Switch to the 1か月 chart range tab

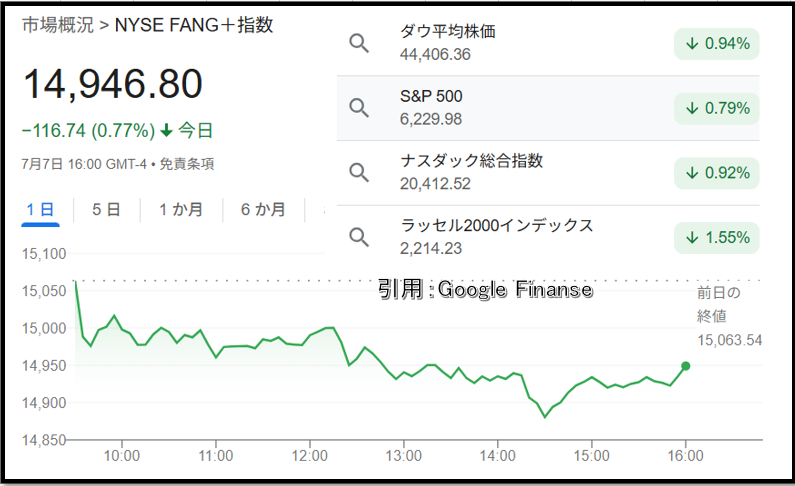click(x=181, y=210)
